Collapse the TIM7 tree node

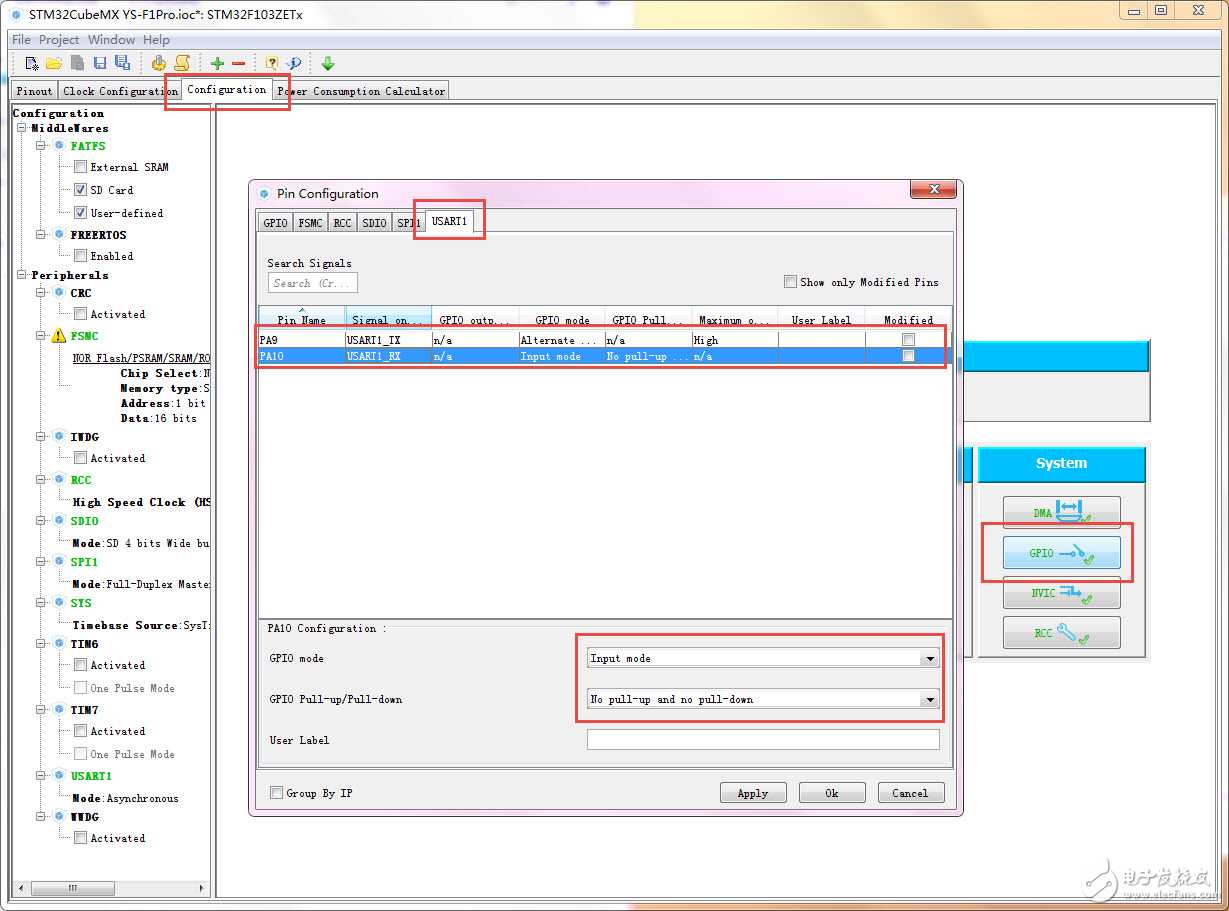(x=42, y=710)
